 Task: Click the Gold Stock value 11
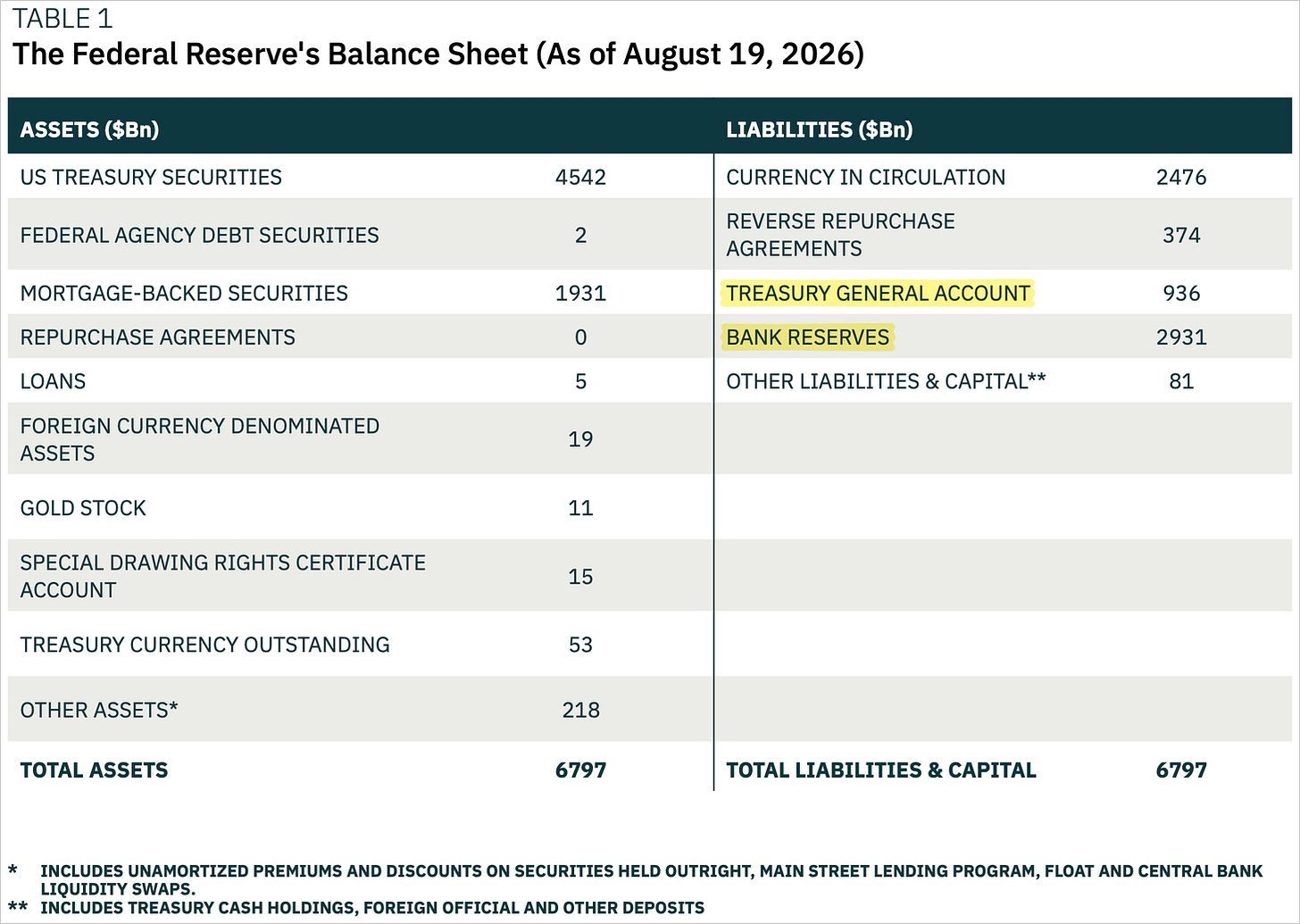point(580,508)
